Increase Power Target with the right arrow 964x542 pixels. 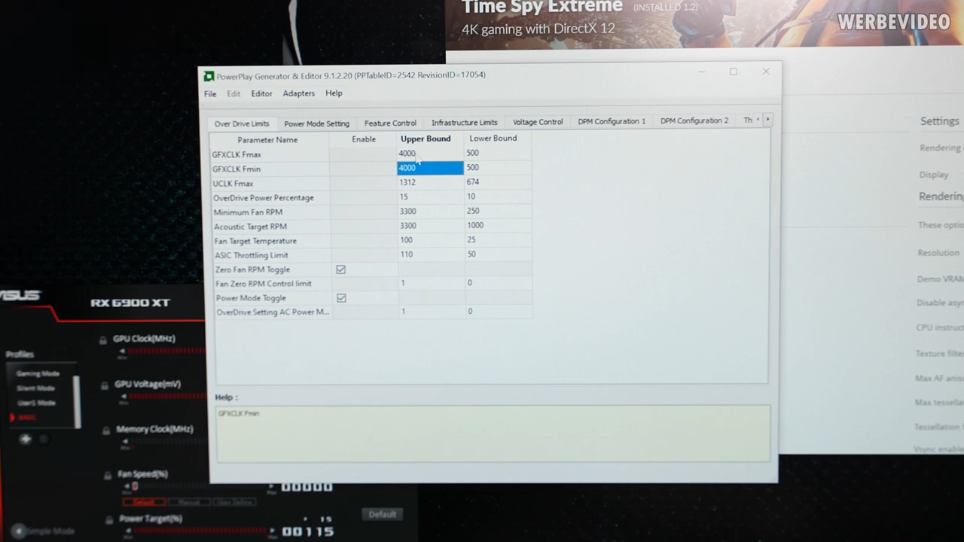[x=272, y=530]
